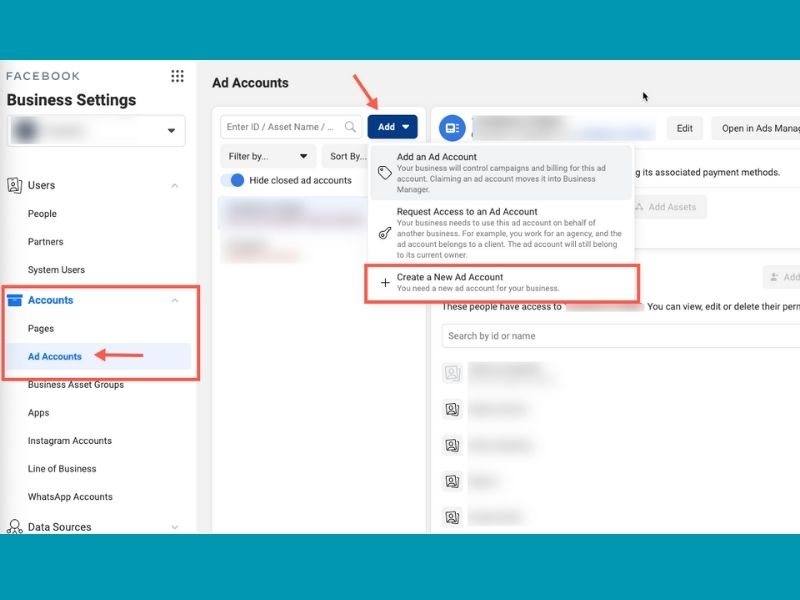800x600 pixels.
Task: Open the nine-dot apps grid icon
Action: tap(177, 76)
